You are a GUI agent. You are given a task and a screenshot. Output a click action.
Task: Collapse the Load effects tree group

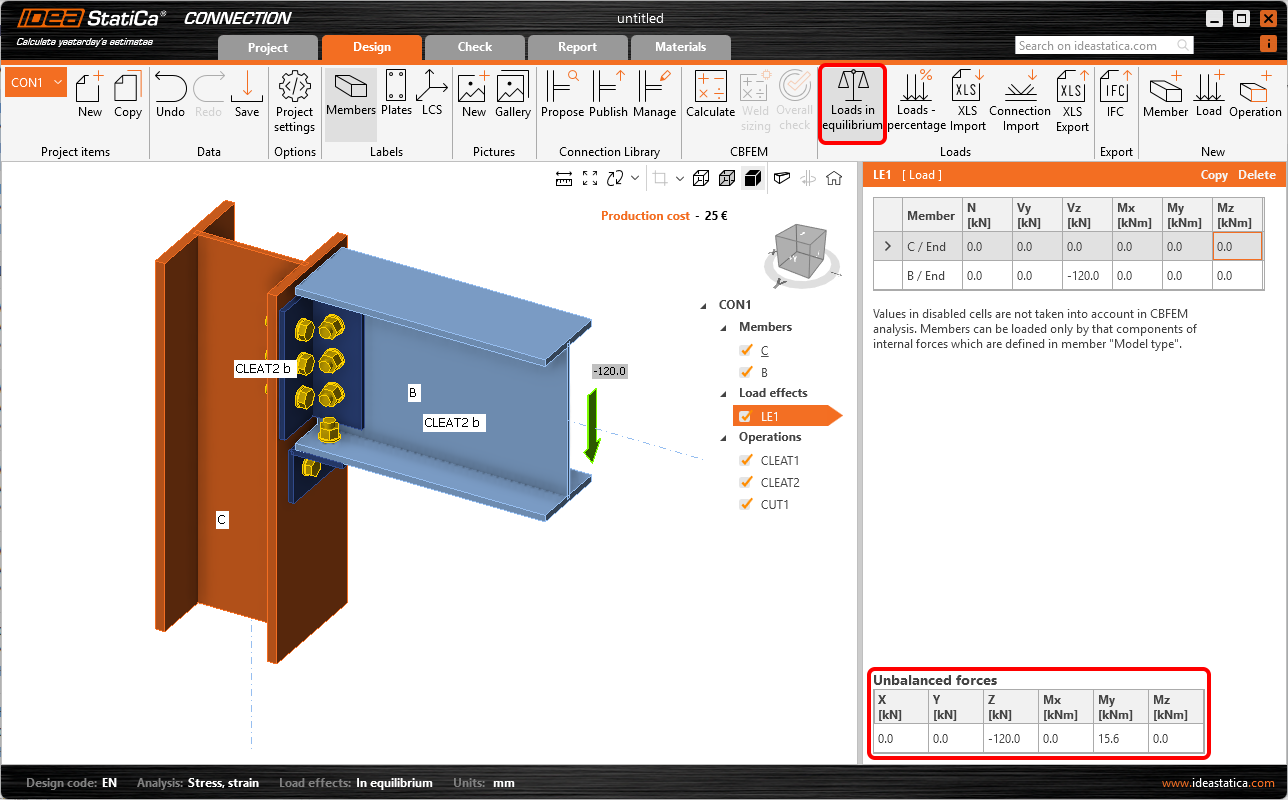pos(724,394)
